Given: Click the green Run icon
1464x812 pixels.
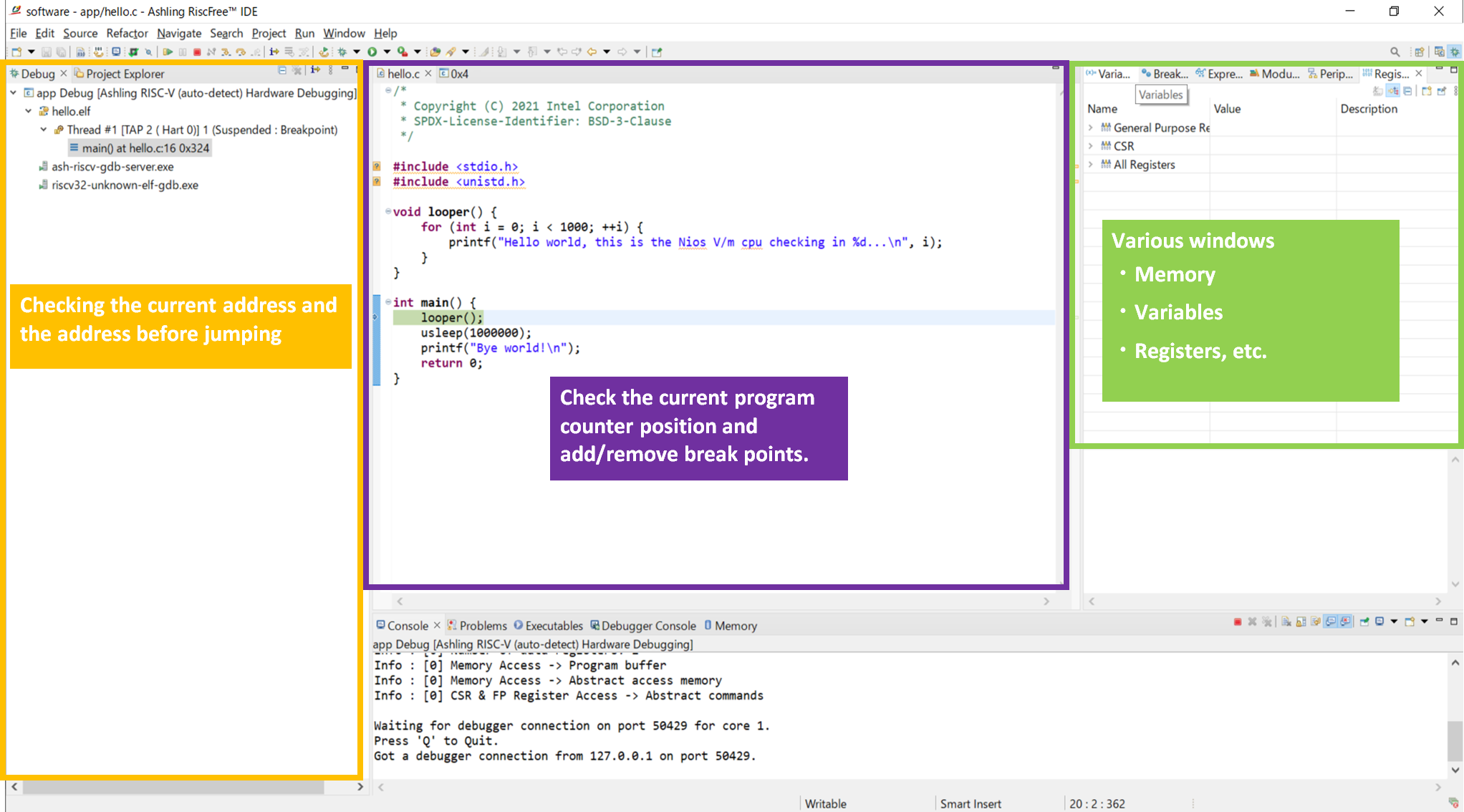Looking at the screenshot, I should pyautogui.click(x=371, y=52).
